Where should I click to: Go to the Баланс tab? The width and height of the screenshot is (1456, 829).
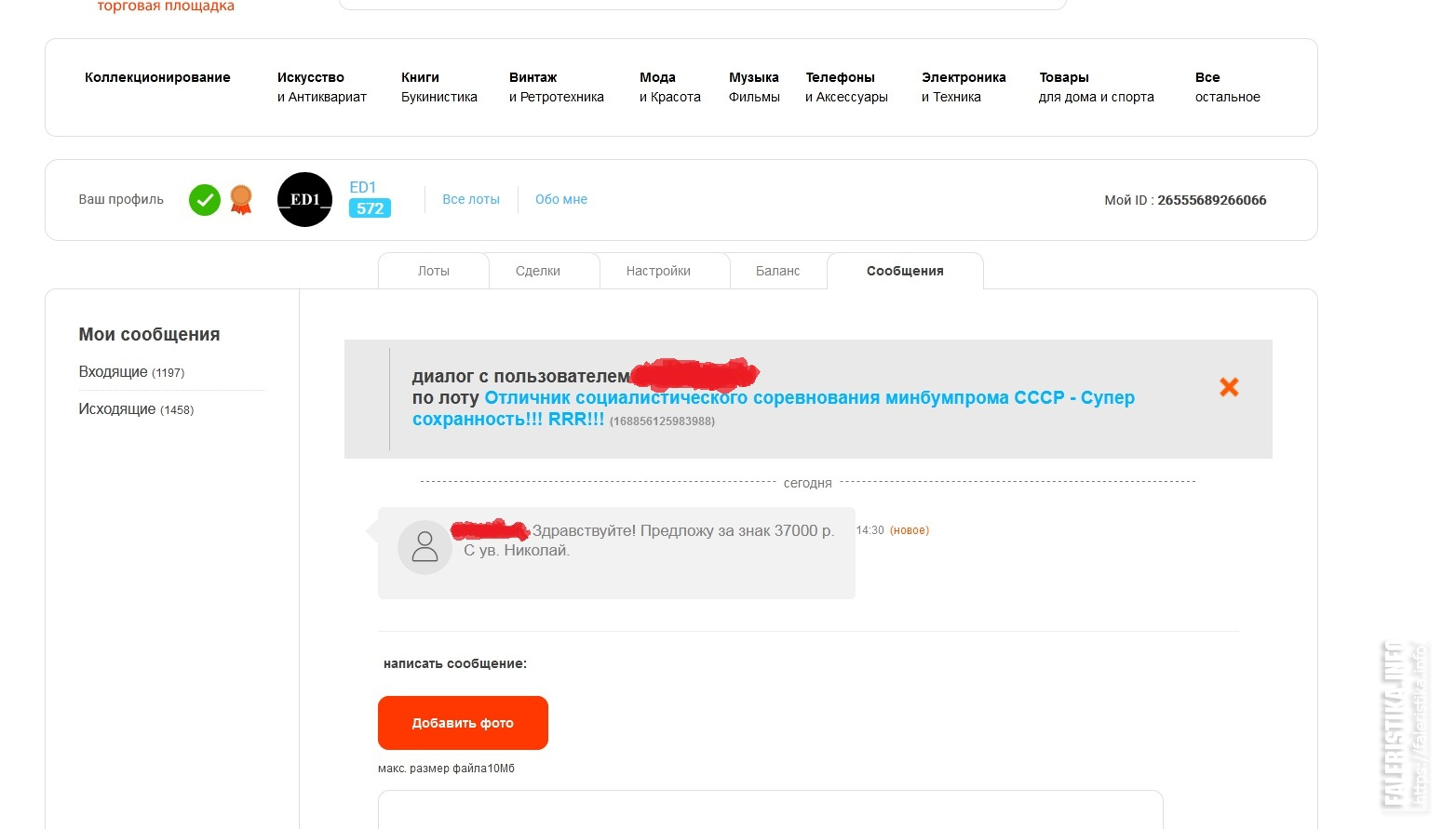point(777,271)
